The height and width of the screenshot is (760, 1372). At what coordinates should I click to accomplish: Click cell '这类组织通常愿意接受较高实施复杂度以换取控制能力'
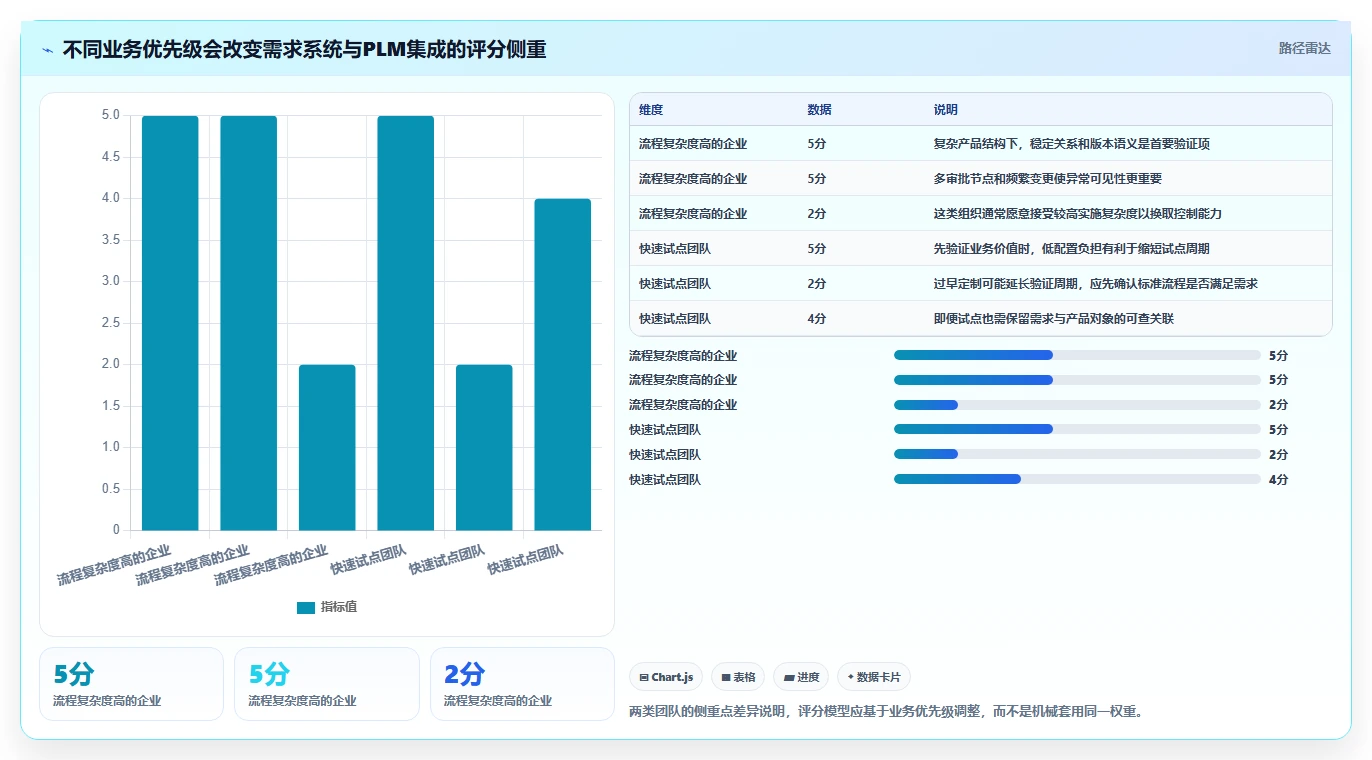point(1078,214)
